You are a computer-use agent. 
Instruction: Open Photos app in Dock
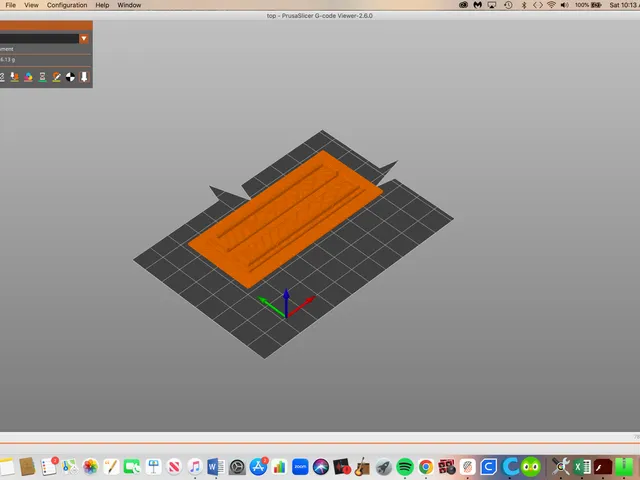[x=91, y=467]
